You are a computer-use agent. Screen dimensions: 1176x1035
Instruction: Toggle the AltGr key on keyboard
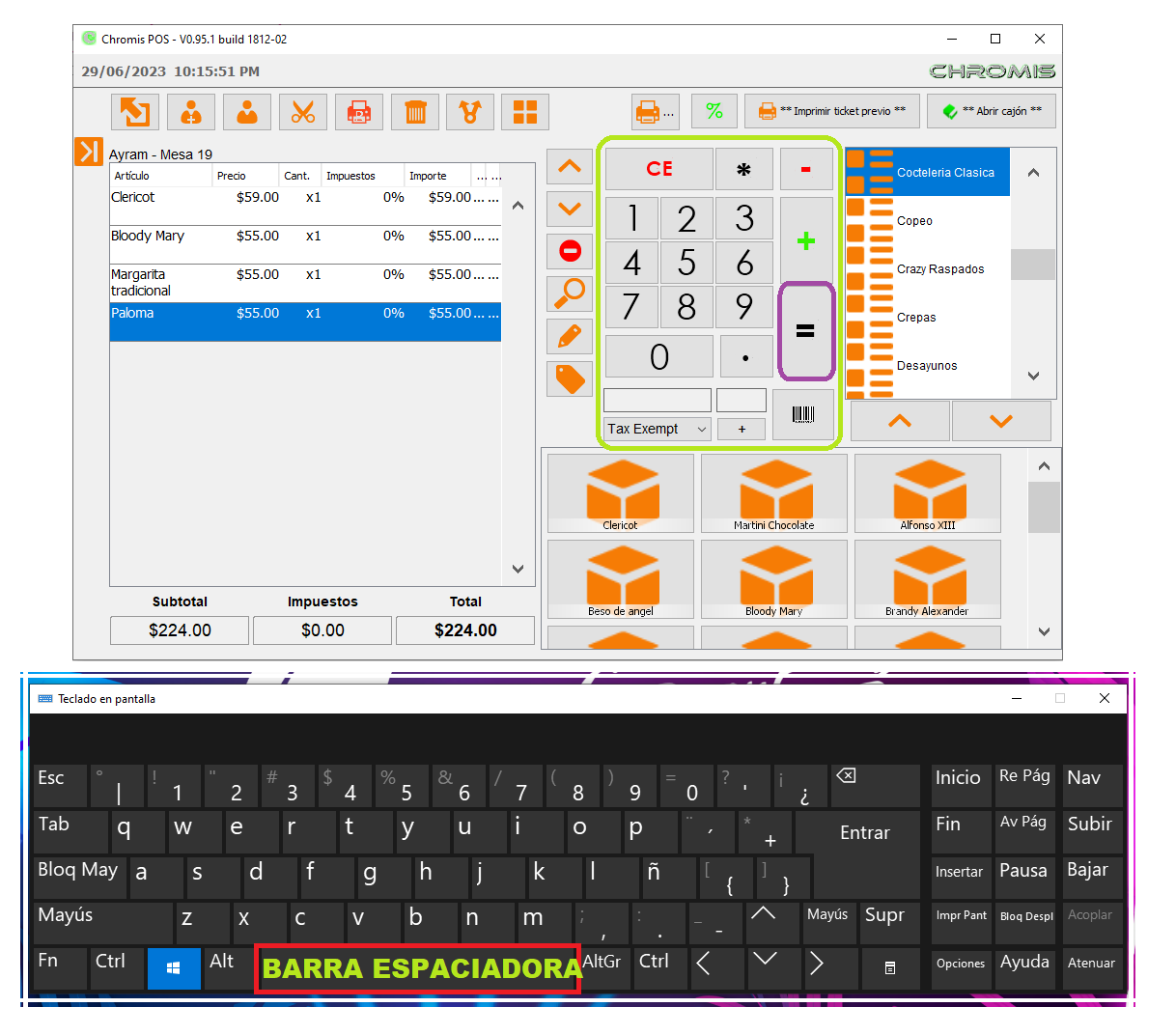(605, 968)
